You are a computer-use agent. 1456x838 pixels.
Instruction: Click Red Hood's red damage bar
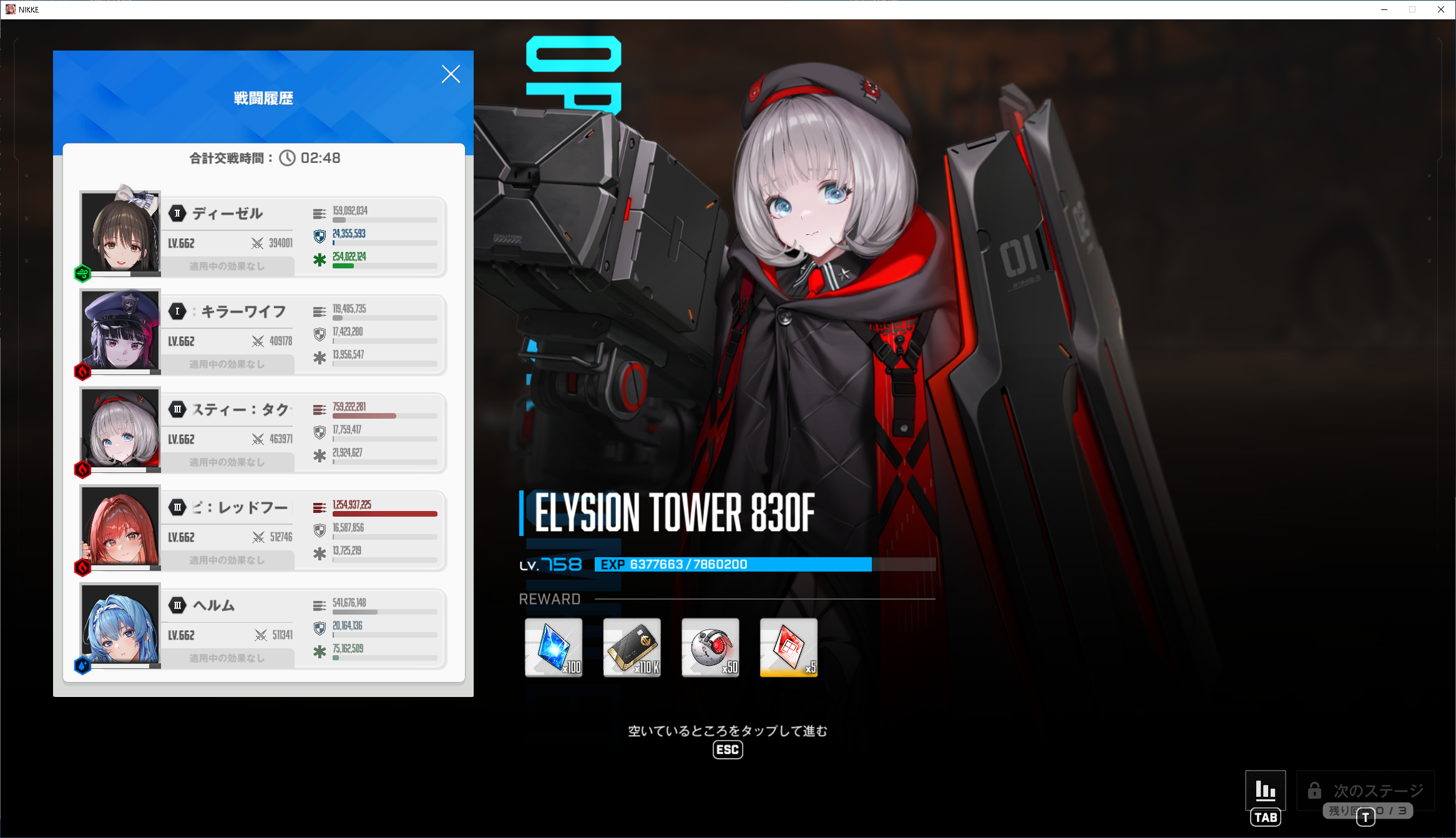(x=384, y=514)
